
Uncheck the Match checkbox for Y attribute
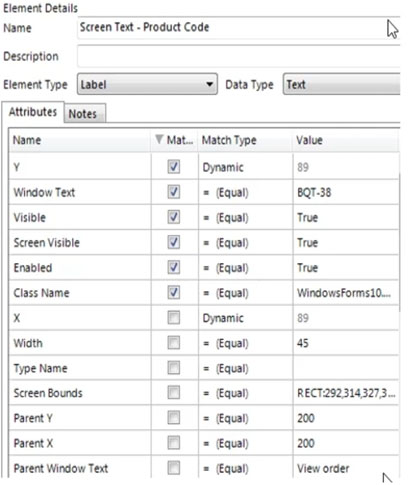[x=174, y=166]
